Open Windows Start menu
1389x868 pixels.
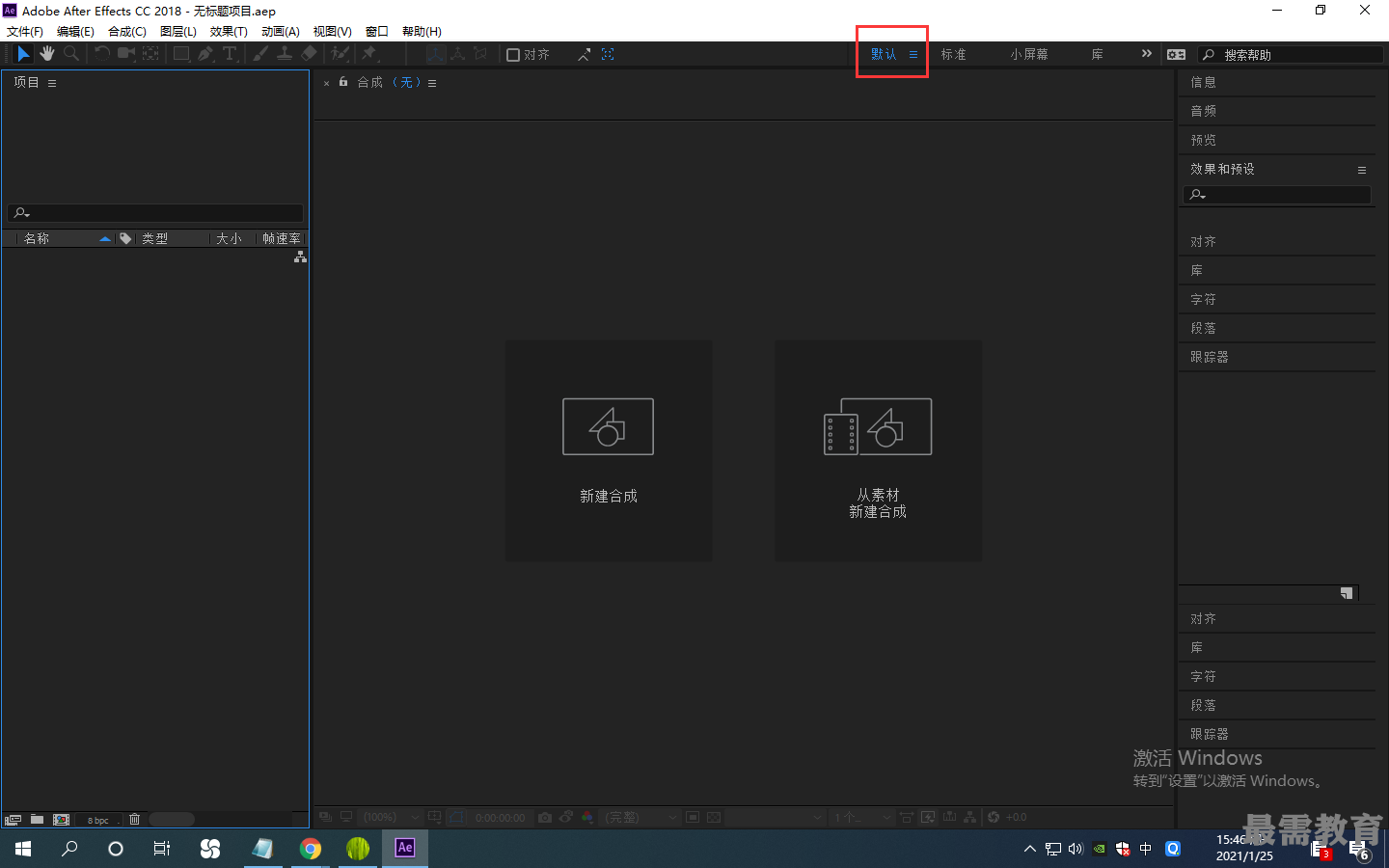23,849
